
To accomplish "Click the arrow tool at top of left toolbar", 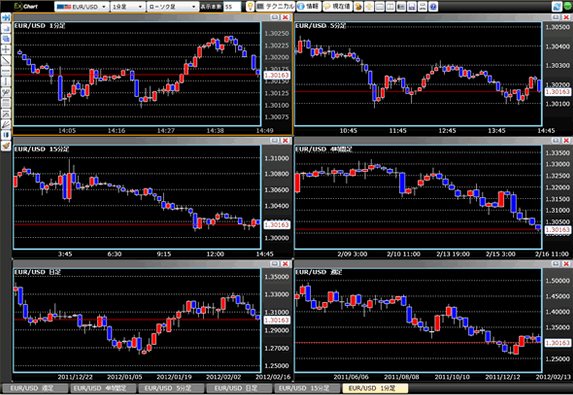I will tap(6, 17).
